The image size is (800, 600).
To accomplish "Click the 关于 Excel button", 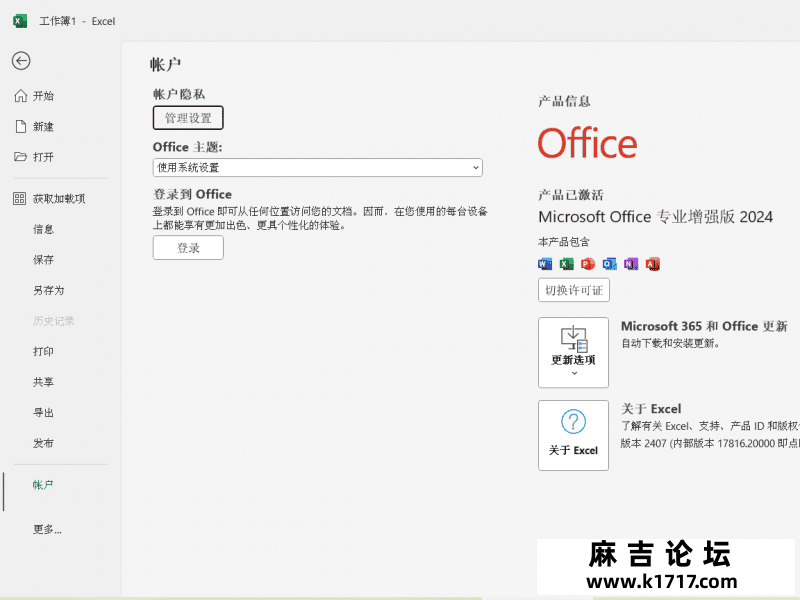I will point(573,435).
